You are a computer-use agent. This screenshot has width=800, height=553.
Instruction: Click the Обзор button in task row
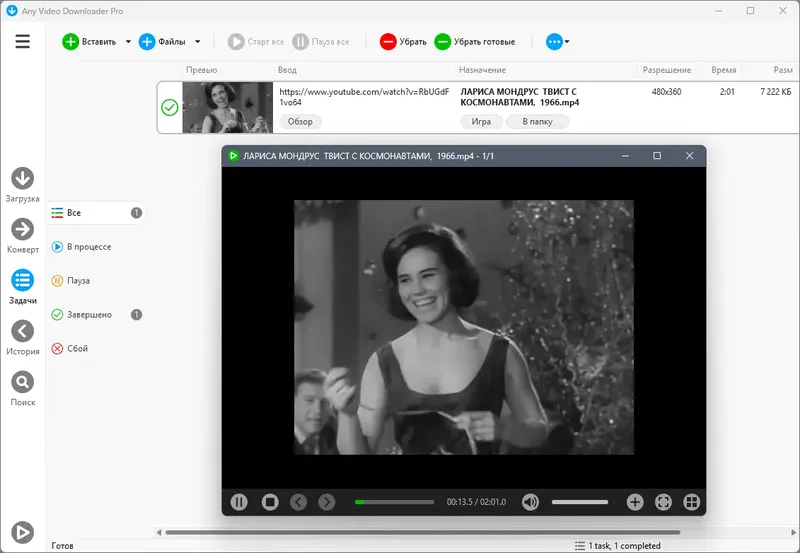click(x=300, y=121)
